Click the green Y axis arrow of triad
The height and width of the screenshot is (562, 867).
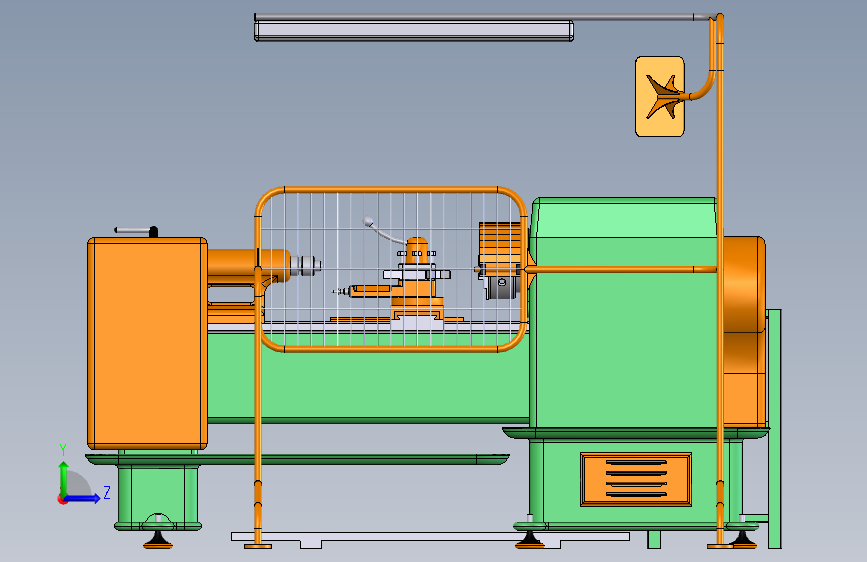(63, 479)
